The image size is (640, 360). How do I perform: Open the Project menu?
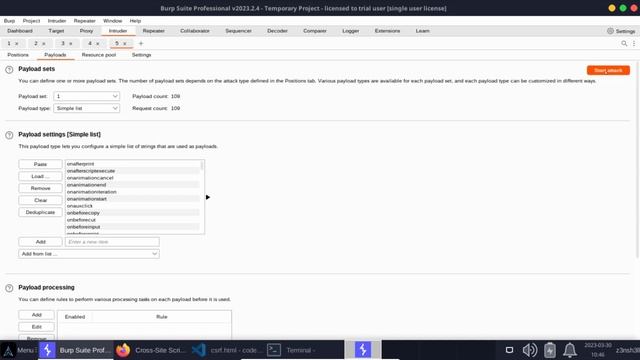[31, 21]
